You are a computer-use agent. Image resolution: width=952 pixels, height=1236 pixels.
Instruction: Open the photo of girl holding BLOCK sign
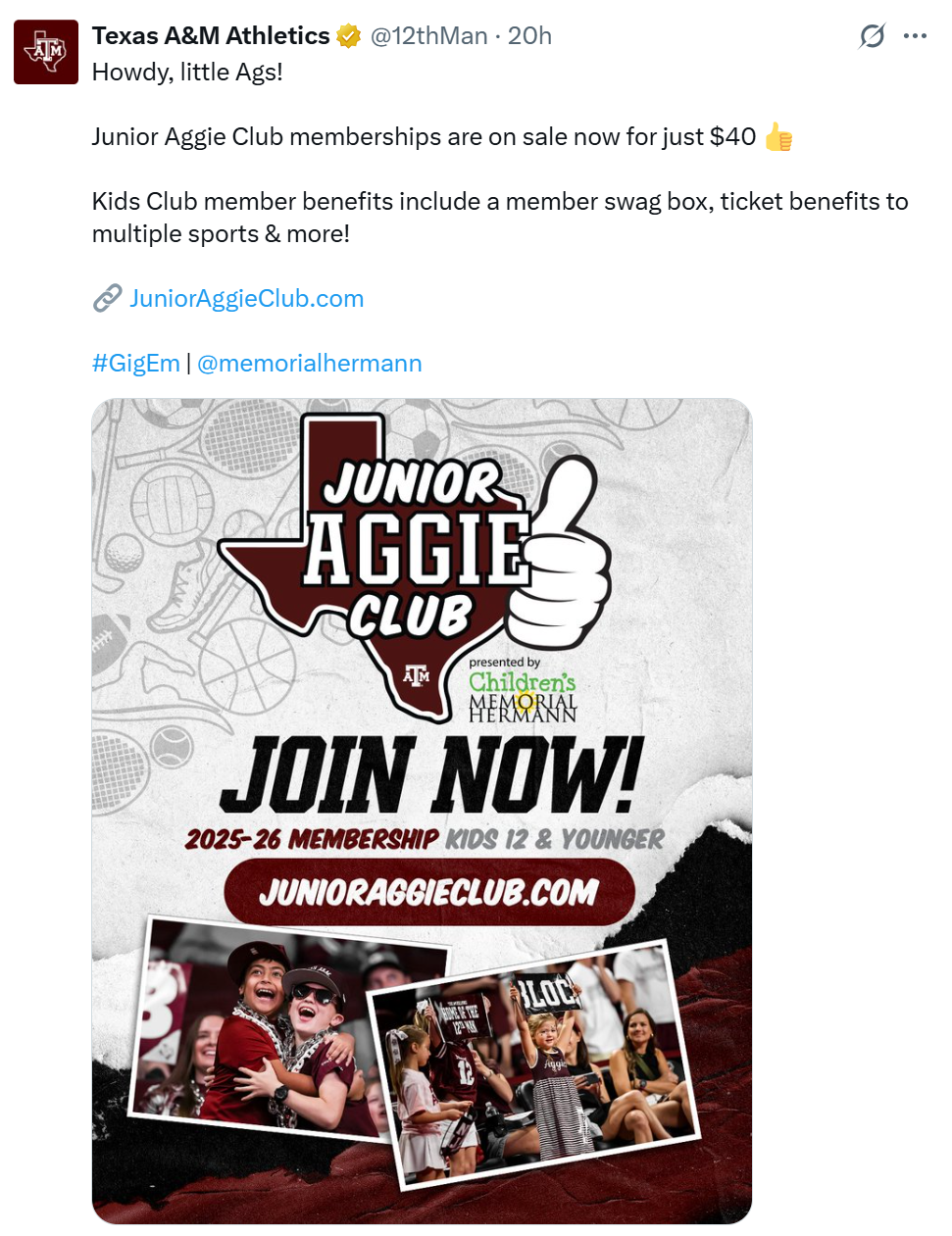(534, 1064)
